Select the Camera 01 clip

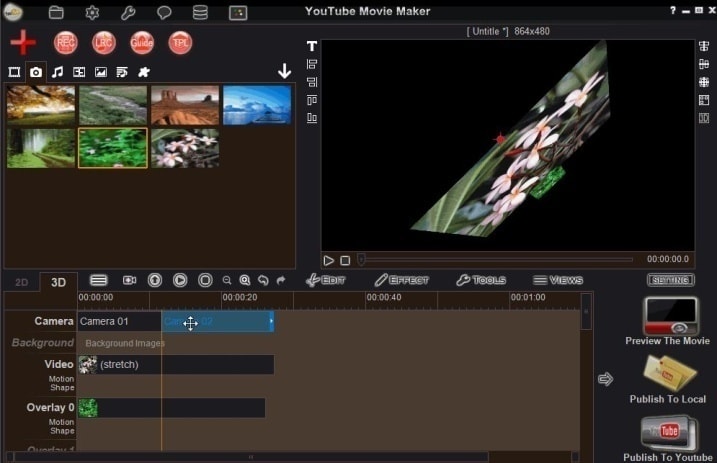[x=119, y=321]
